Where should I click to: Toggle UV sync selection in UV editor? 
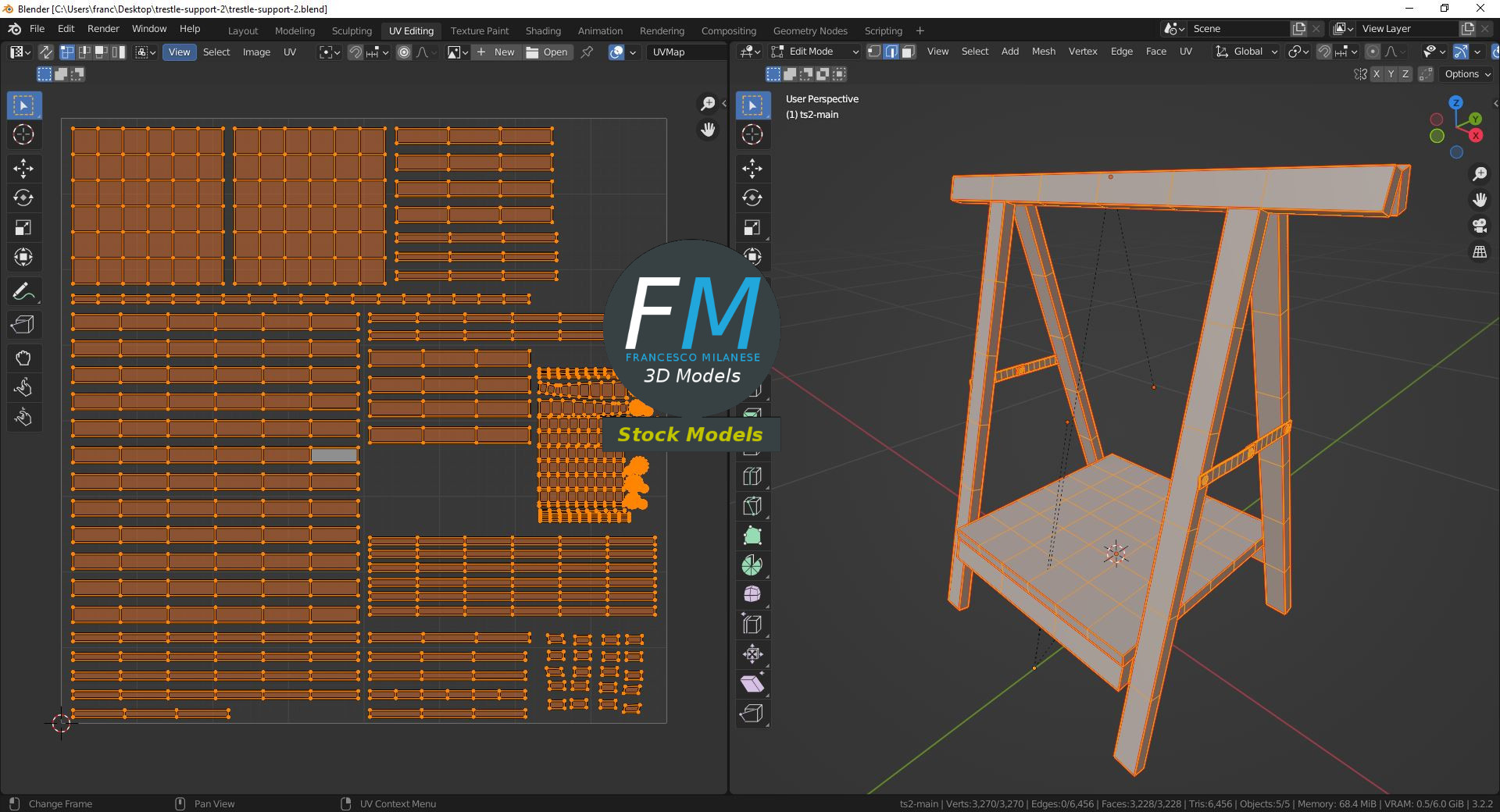click(46, 52)
